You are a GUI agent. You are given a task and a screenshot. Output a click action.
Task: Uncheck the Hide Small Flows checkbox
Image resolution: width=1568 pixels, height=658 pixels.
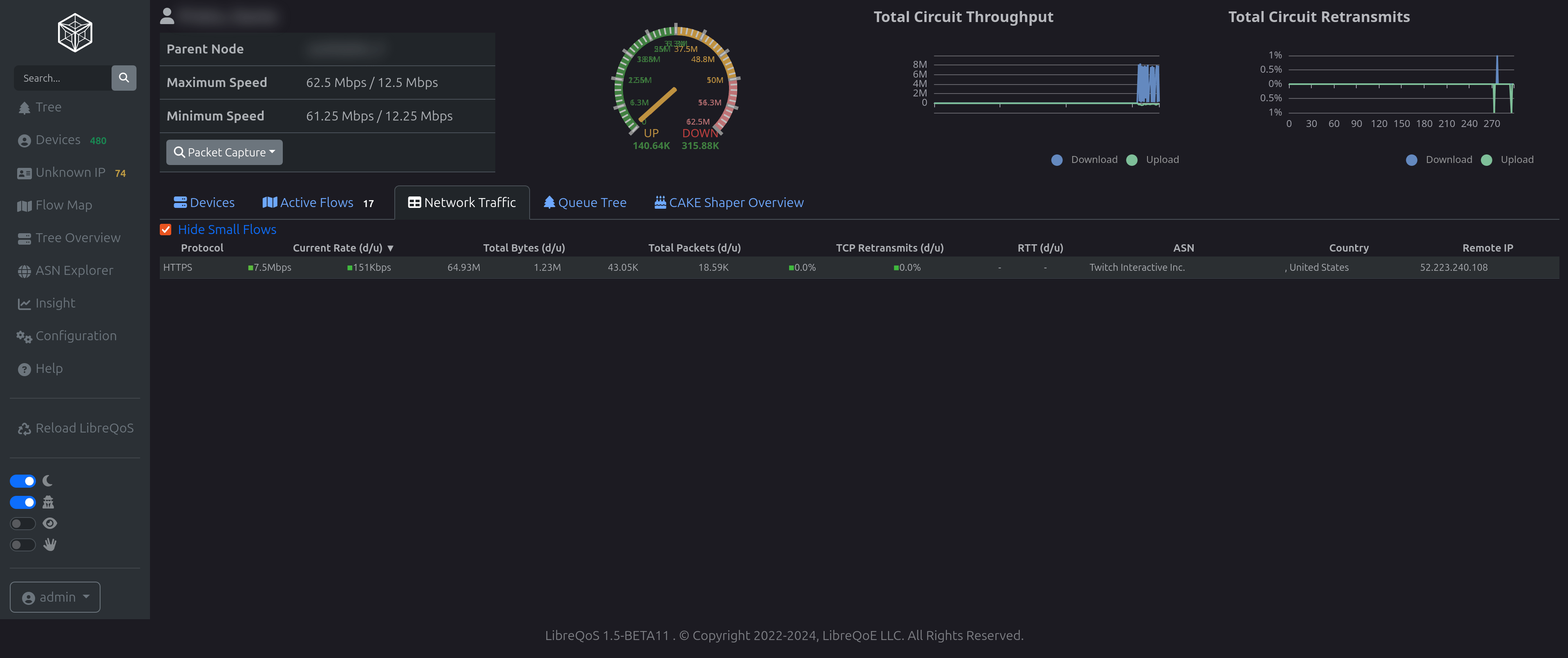pos(166,229)
